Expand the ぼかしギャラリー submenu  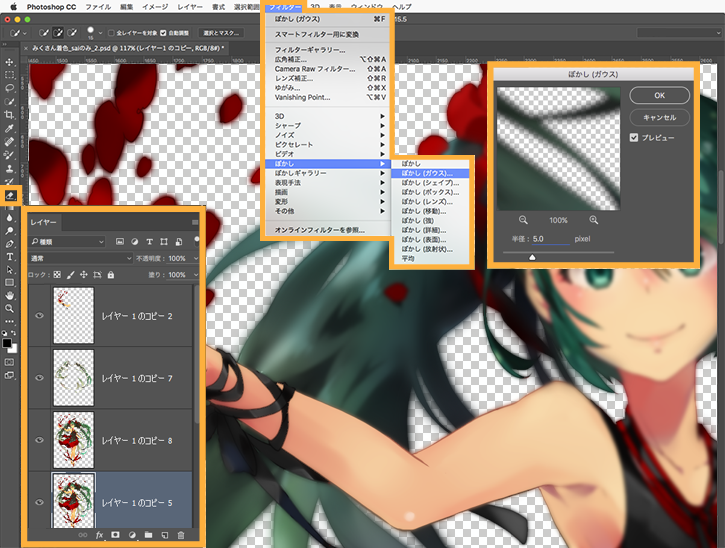coord(327,173)
